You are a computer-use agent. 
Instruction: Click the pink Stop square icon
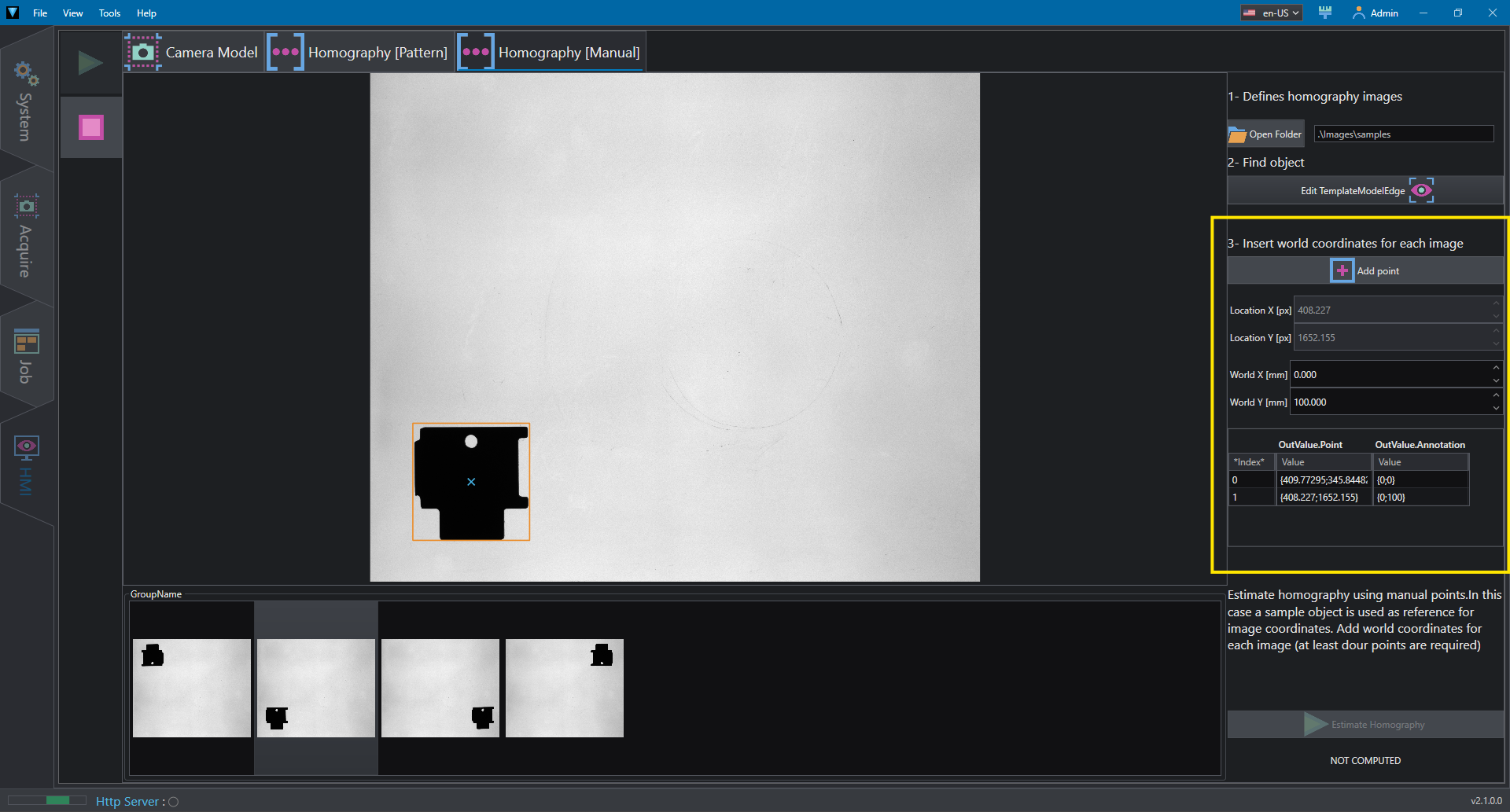click(x=91, y=127)
